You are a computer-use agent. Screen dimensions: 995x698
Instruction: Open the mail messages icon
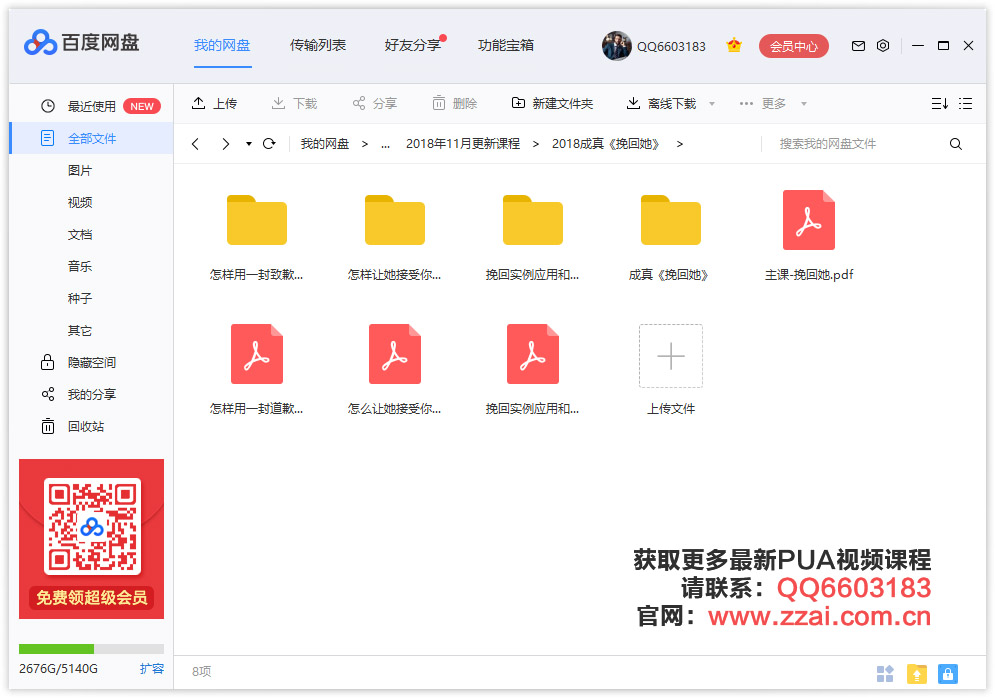coord(858,46)
